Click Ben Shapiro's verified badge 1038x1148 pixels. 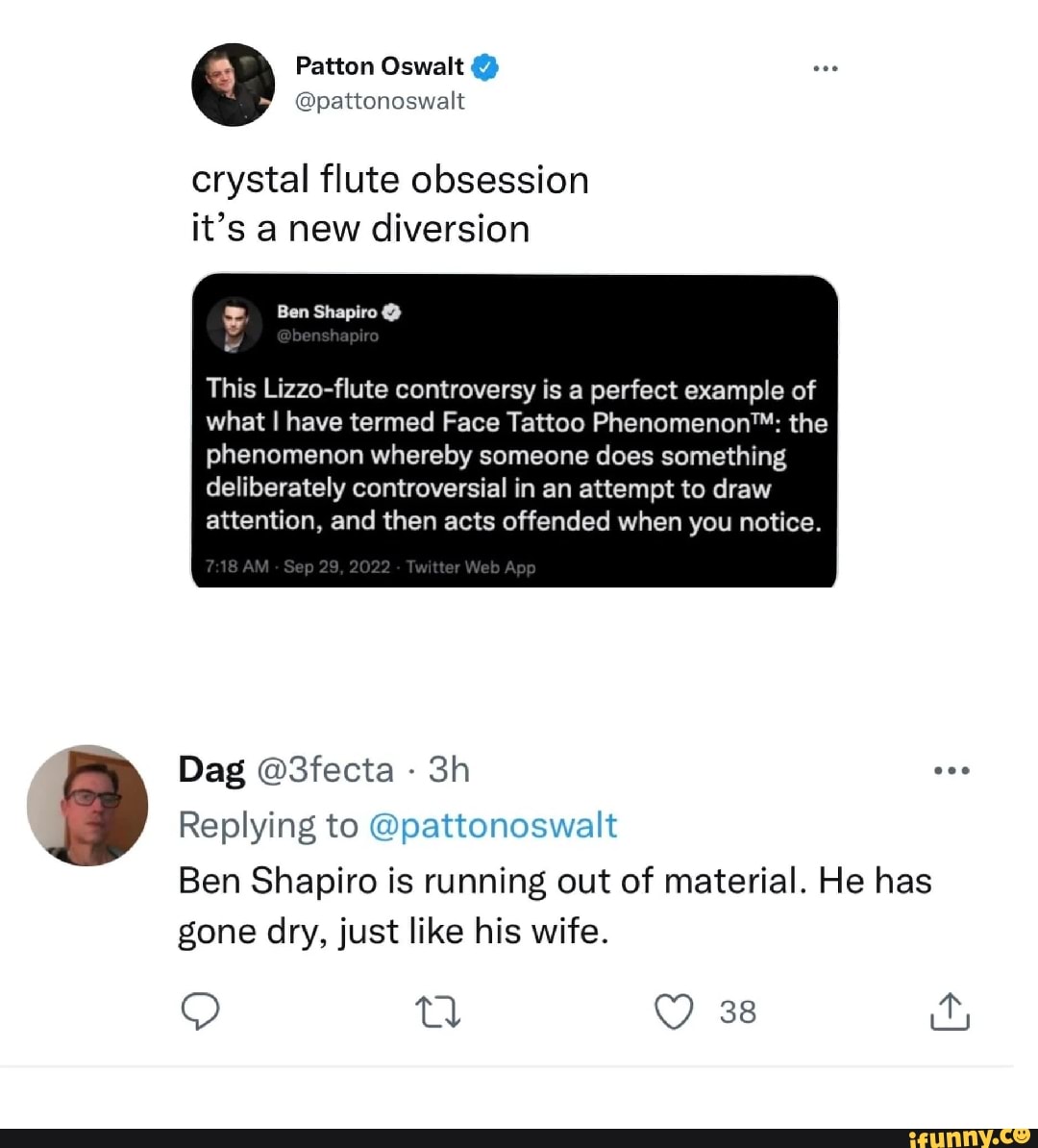click(391, 312)
